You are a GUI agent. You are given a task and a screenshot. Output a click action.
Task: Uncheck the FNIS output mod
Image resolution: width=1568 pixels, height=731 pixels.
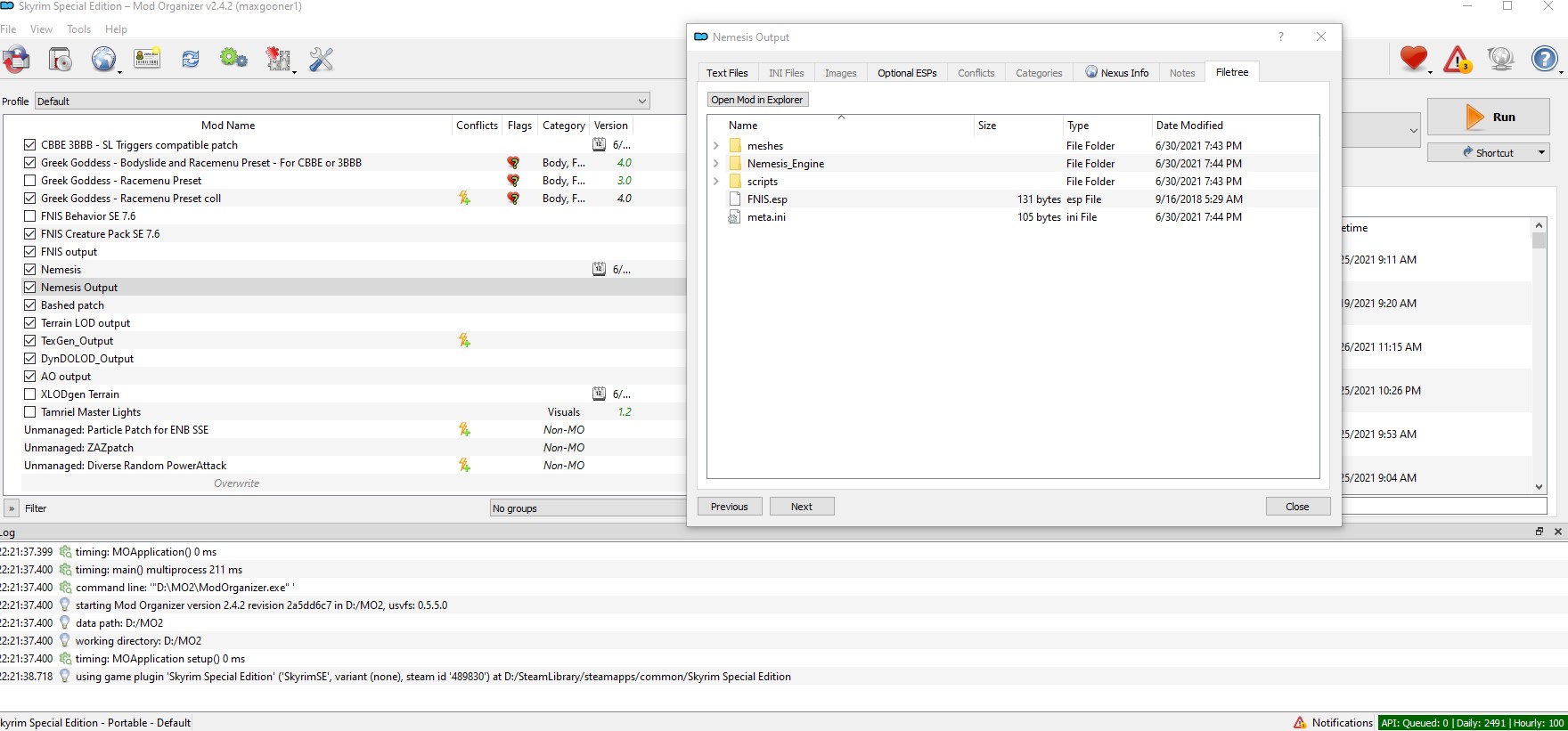coord(30,252)
